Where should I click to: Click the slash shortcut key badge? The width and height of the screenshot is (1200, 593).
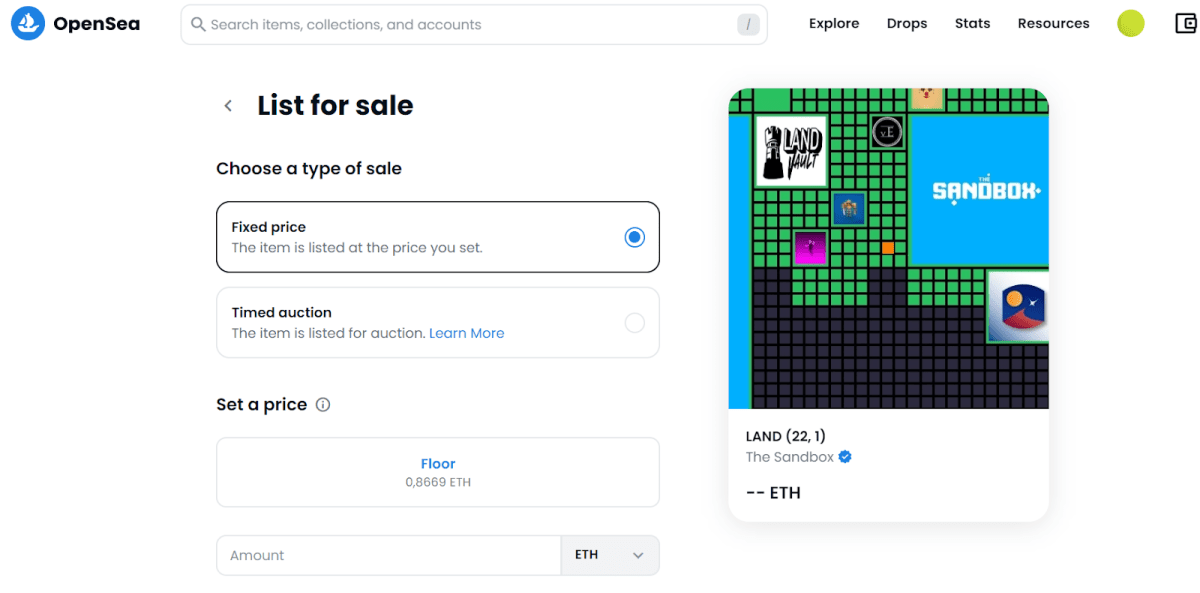(748, 25)
